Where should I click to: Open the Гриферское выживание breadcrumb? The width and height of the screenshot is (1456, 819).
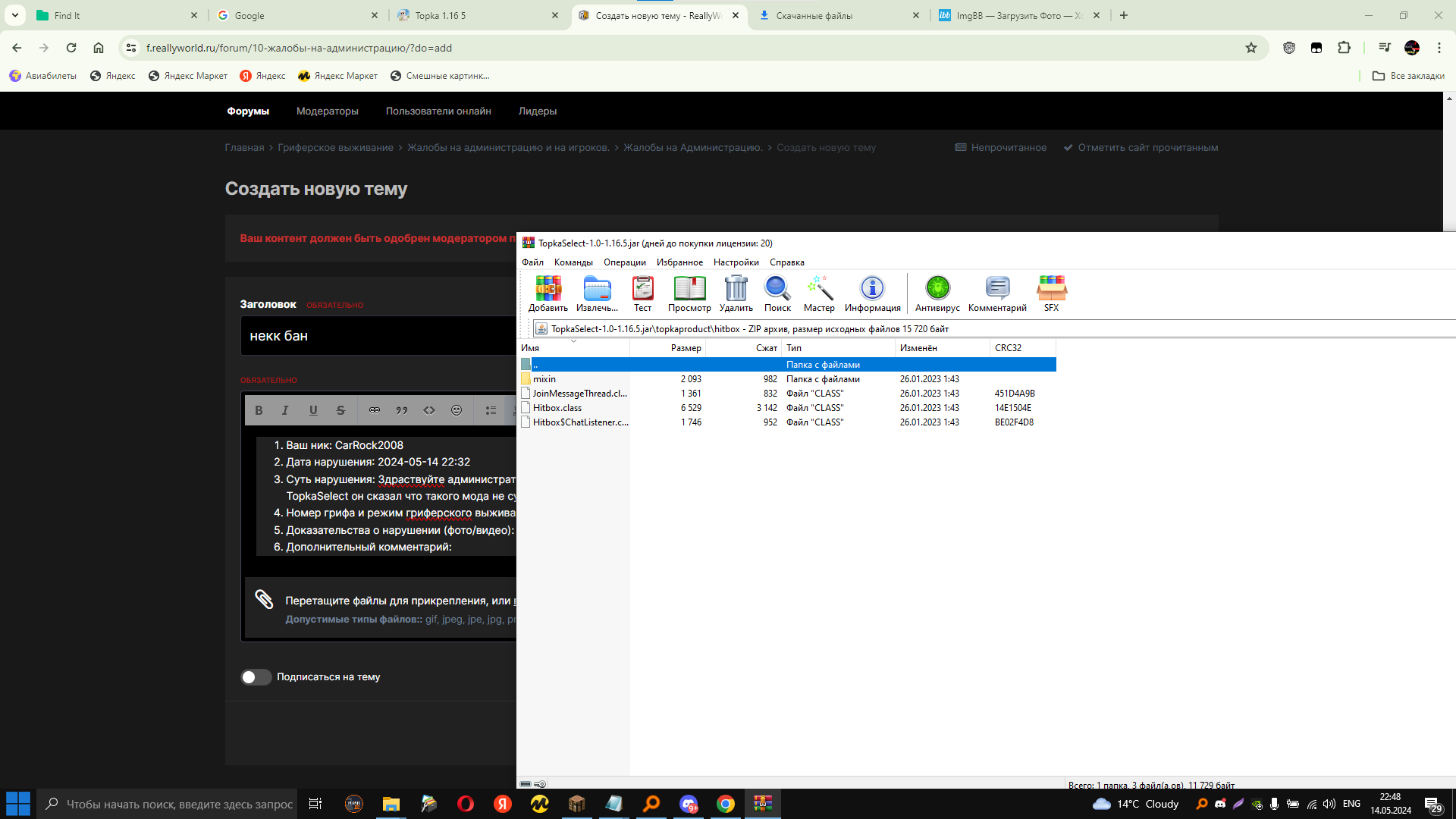tap(335, 148)
